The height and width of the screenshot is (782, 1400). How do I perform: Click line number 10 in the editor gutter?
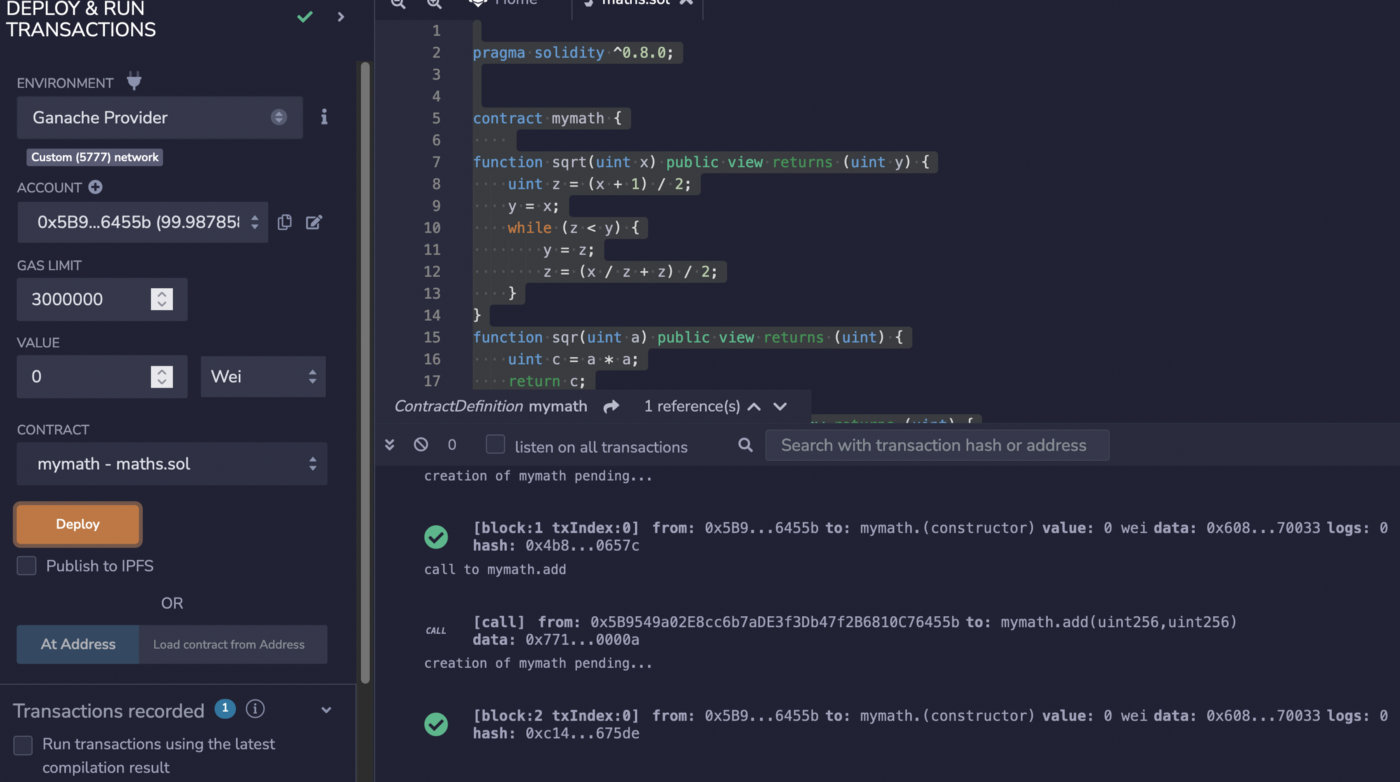(431, 228)
